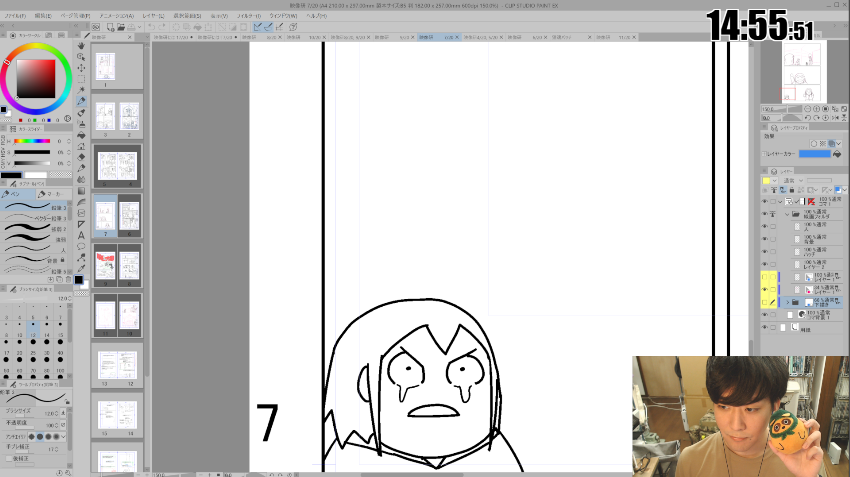Open the anti-aliasing dropdown arrow
The height and width of the screenshot is (477, 850).
[x=63, y=436]
